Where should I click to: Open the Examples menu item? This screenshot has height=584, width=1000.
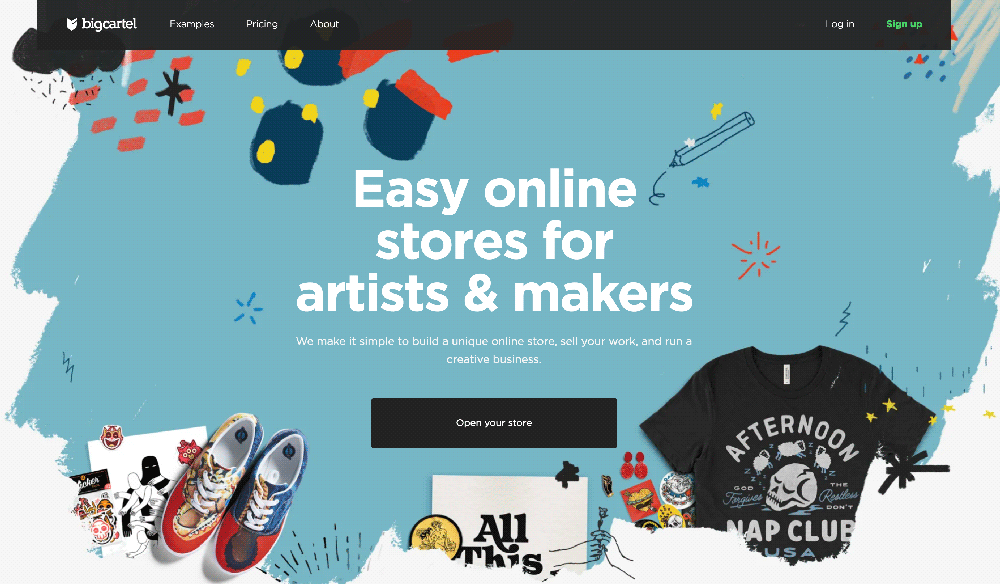click(191, 24)
